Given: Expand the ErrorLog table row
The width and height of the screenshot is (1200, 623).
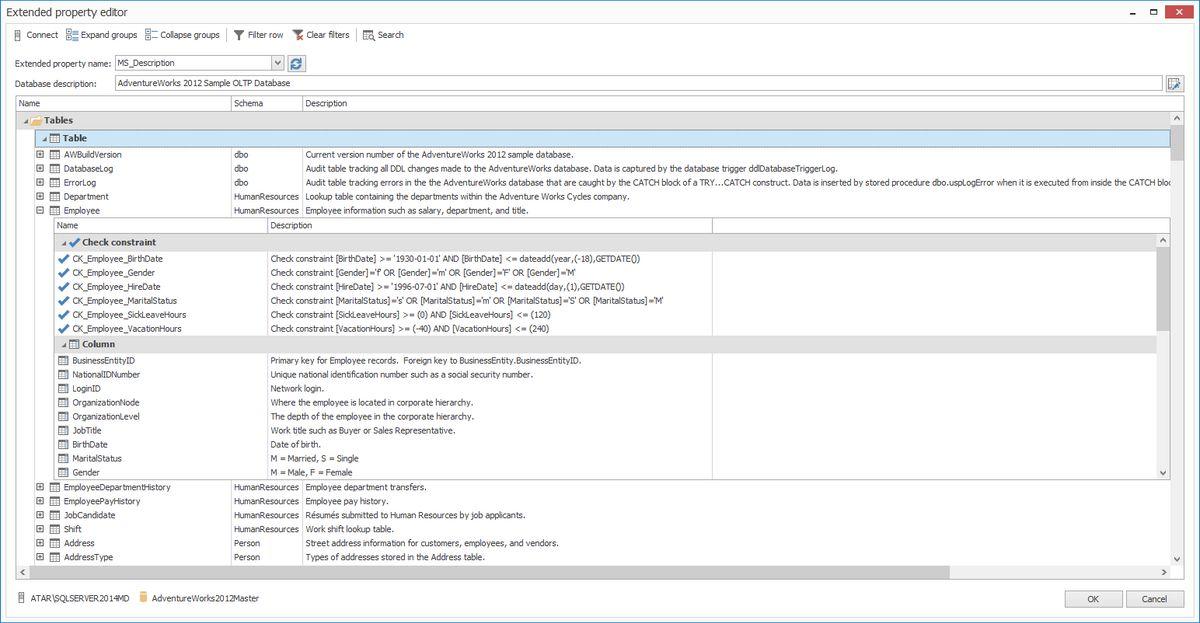Looking at the screenshot, I should 40,183.
